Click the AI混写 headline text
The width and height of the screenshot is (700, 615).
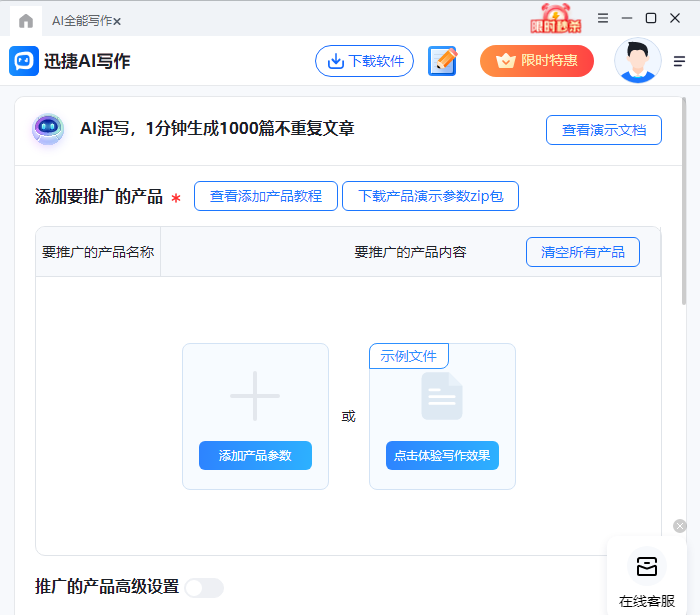click(217, 129)
